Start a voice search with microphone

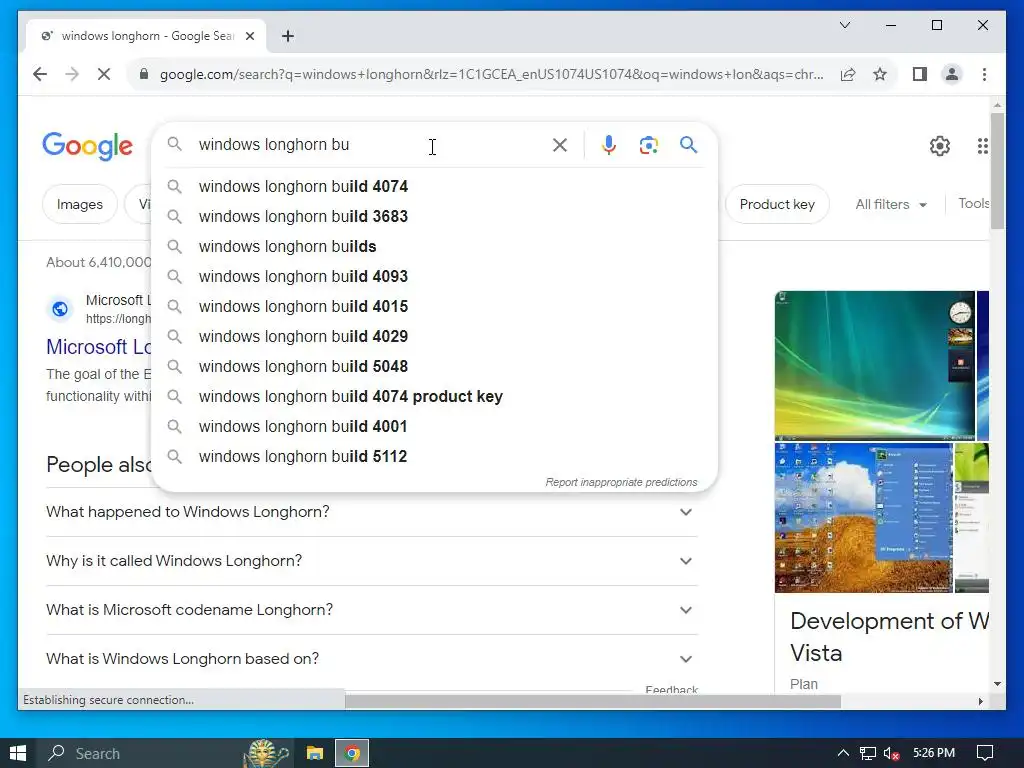click(x=609, y=144)
